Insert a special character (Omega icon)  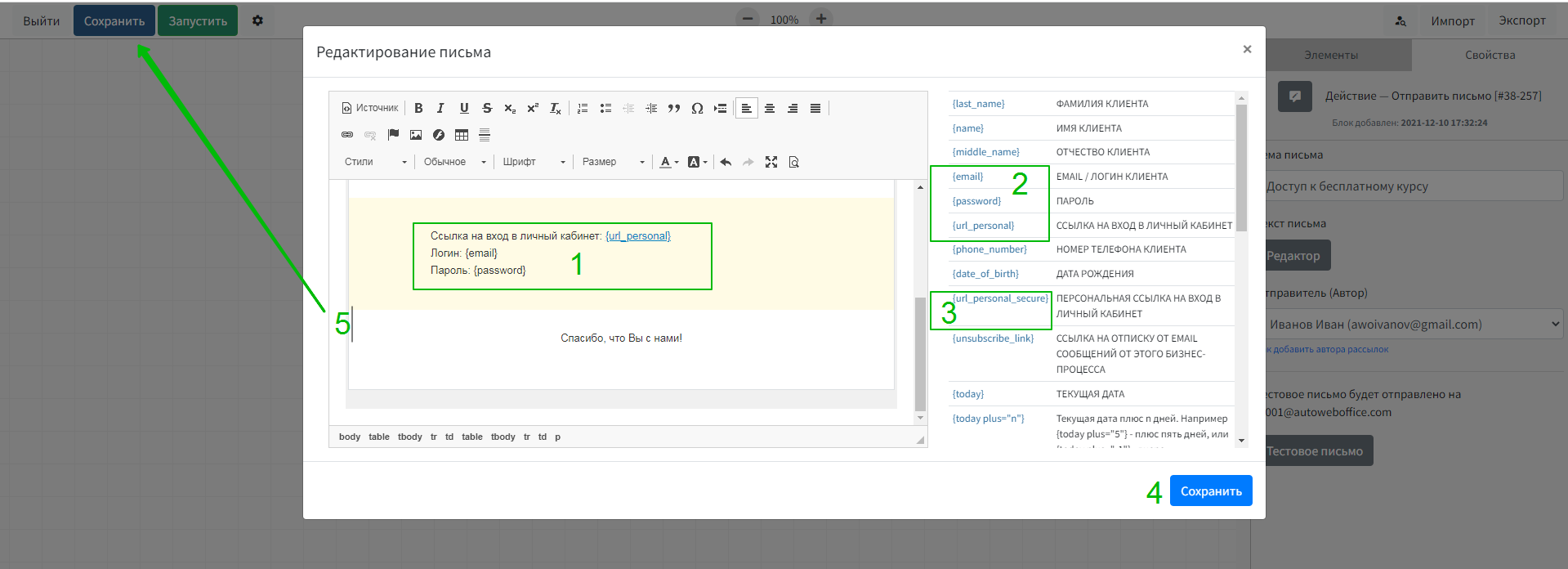697,108
